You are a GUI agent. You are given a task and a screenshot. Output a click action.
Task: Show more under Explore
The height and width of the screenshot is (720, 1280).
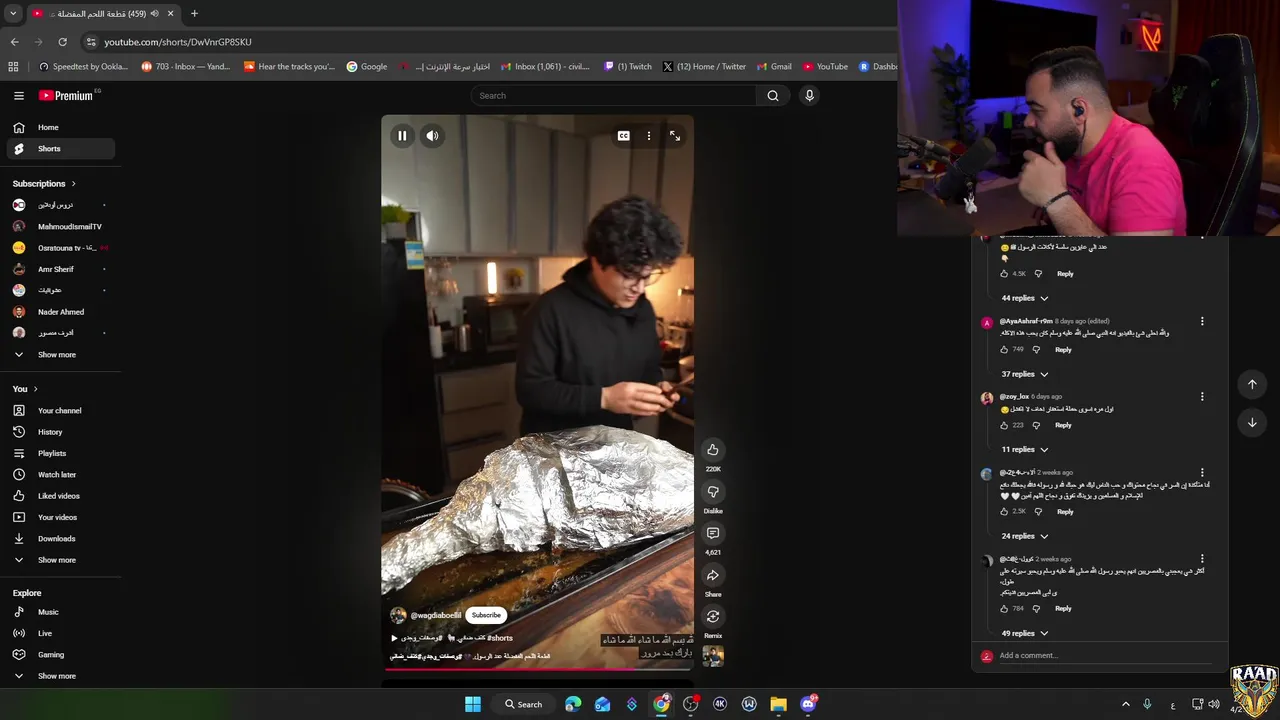61,676
